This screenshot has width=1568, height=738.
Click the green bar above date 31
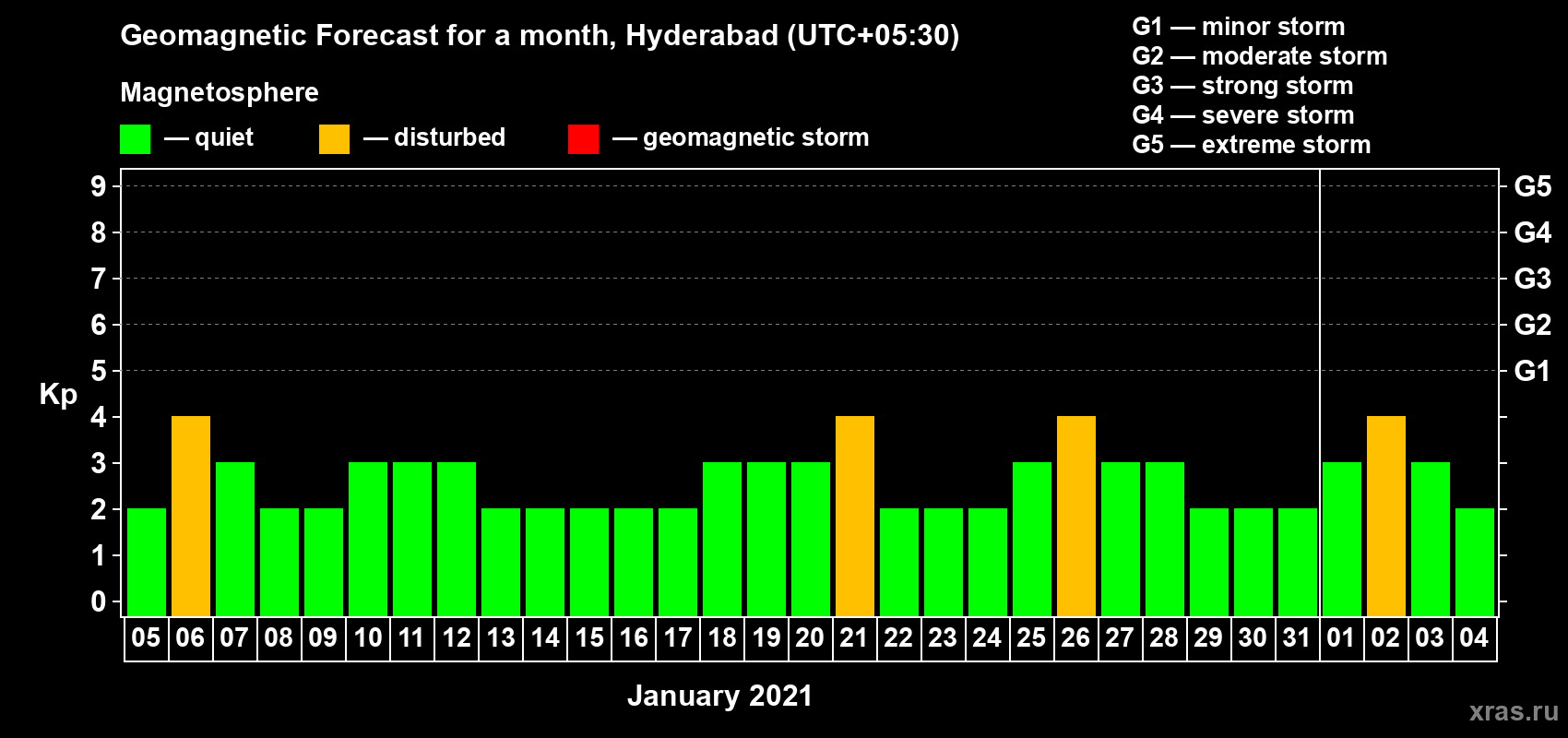pos(1298,562)
